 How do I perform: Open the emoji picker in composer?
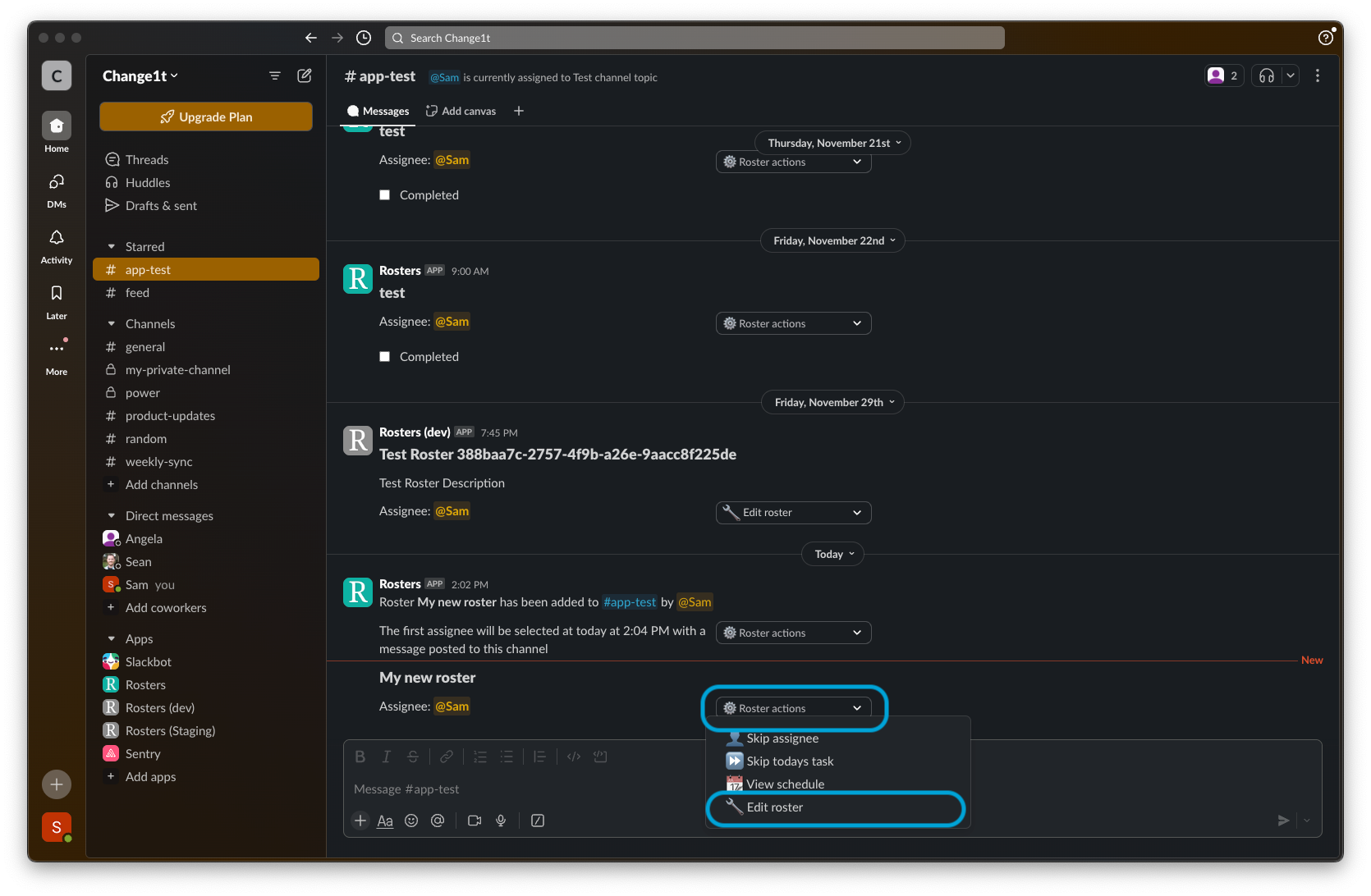(x=411, y=821)
